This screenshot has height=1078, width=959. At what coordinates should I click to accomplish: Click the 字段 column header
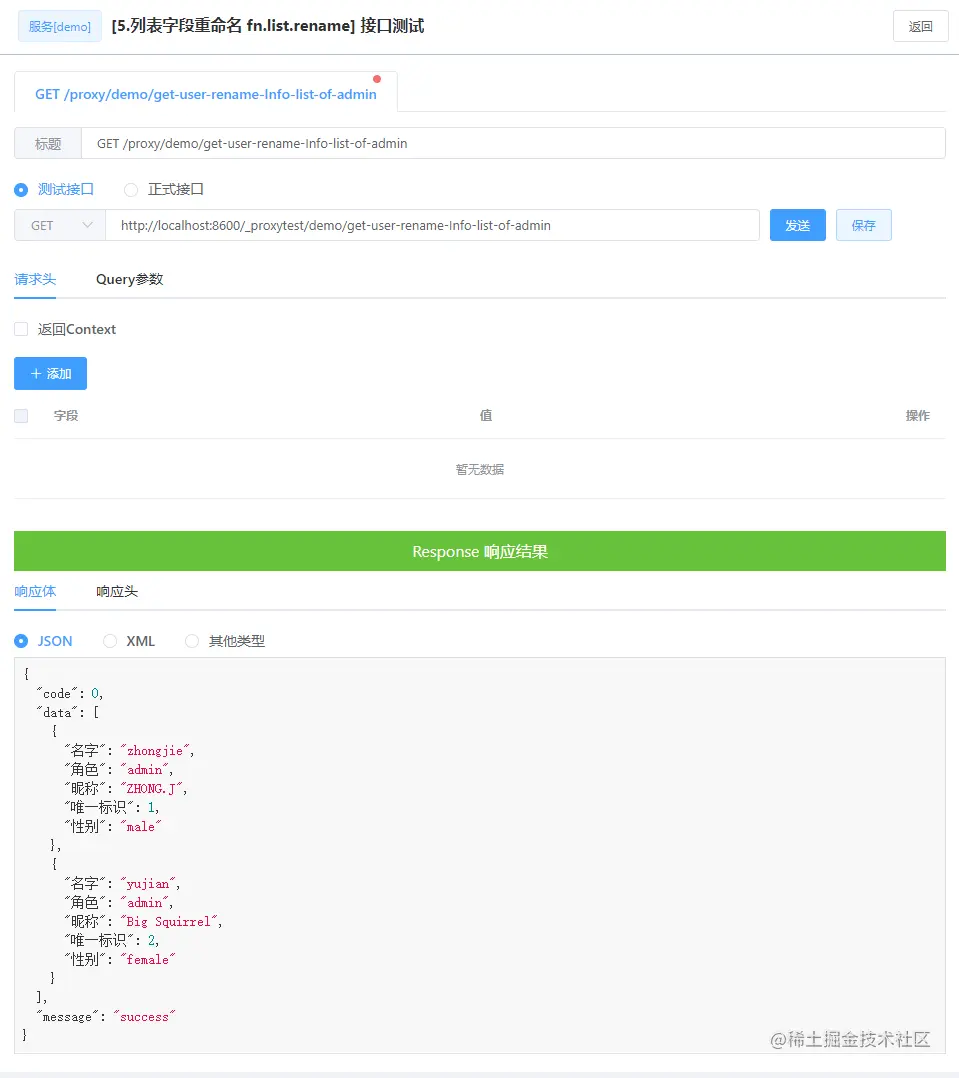[66, 415]
